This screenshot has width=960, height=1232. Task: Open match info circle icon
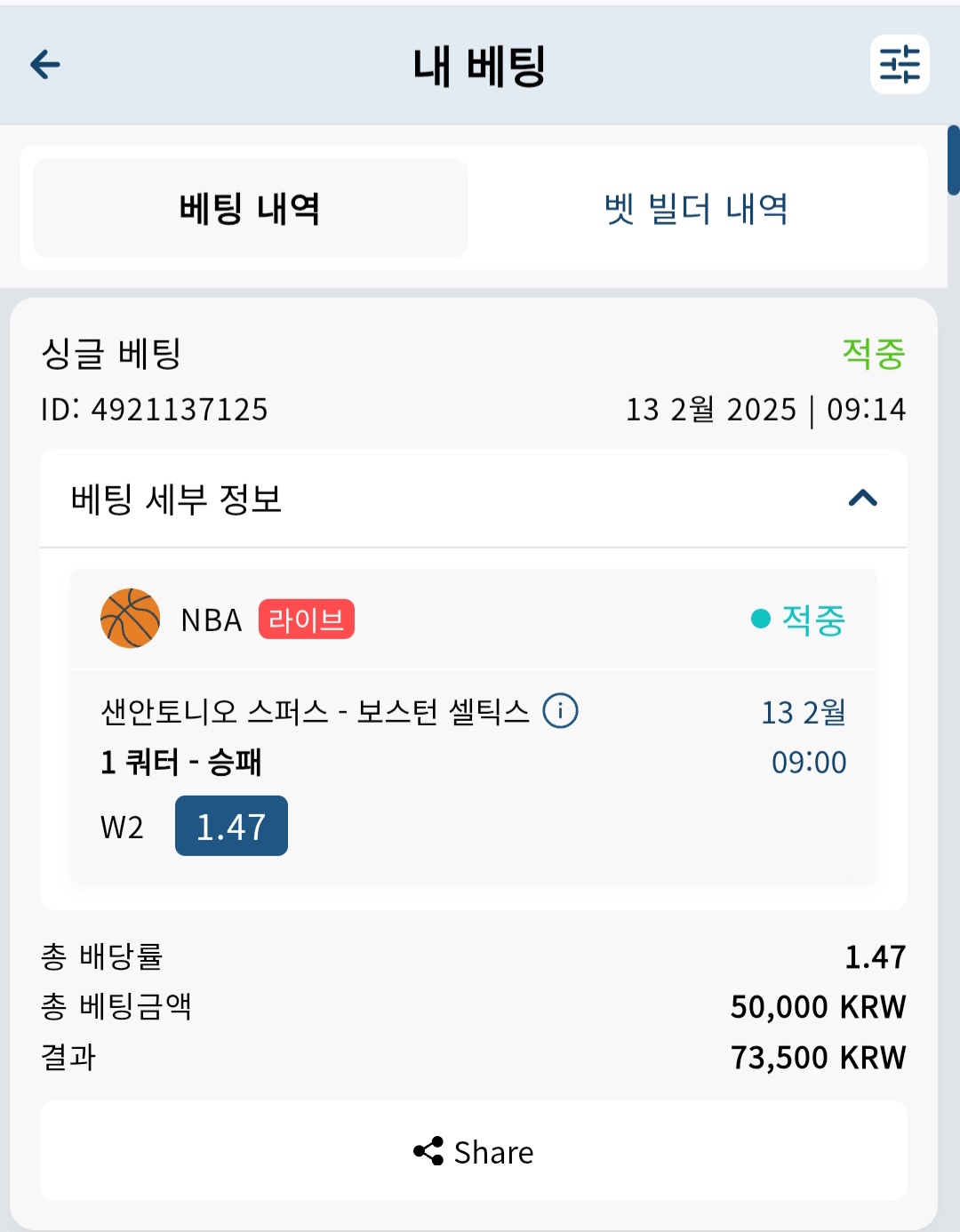(560, 711)
